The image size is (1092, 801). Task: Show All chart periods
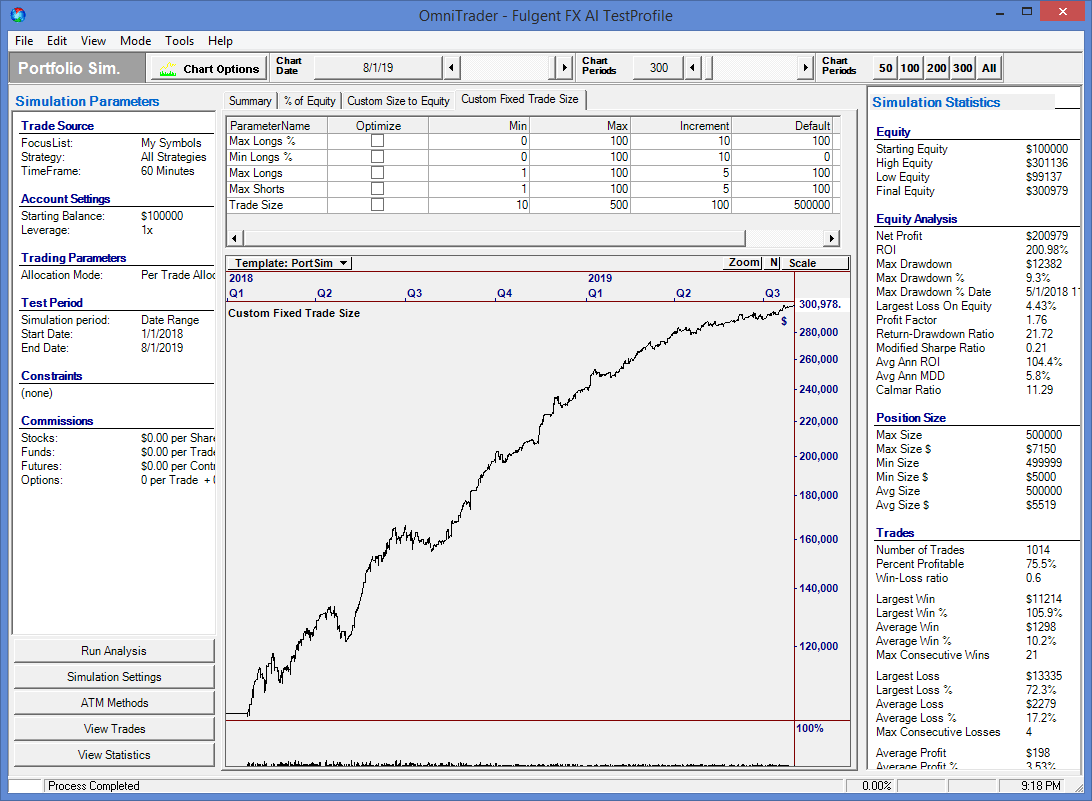(989, 68)
